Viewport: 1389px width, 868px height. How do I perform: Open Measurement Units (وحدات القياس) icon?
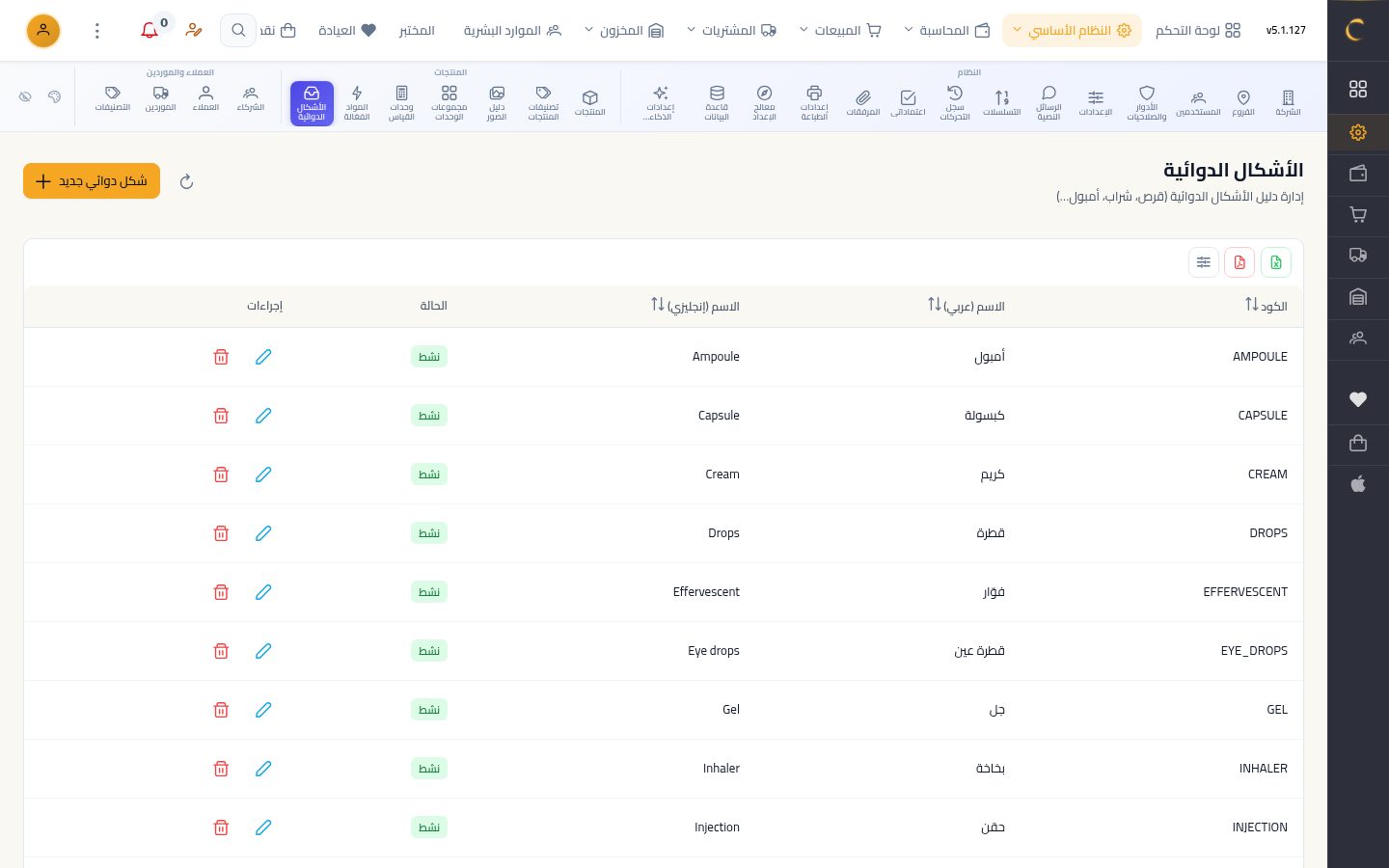pyautogui.click(x=401, y=103)
